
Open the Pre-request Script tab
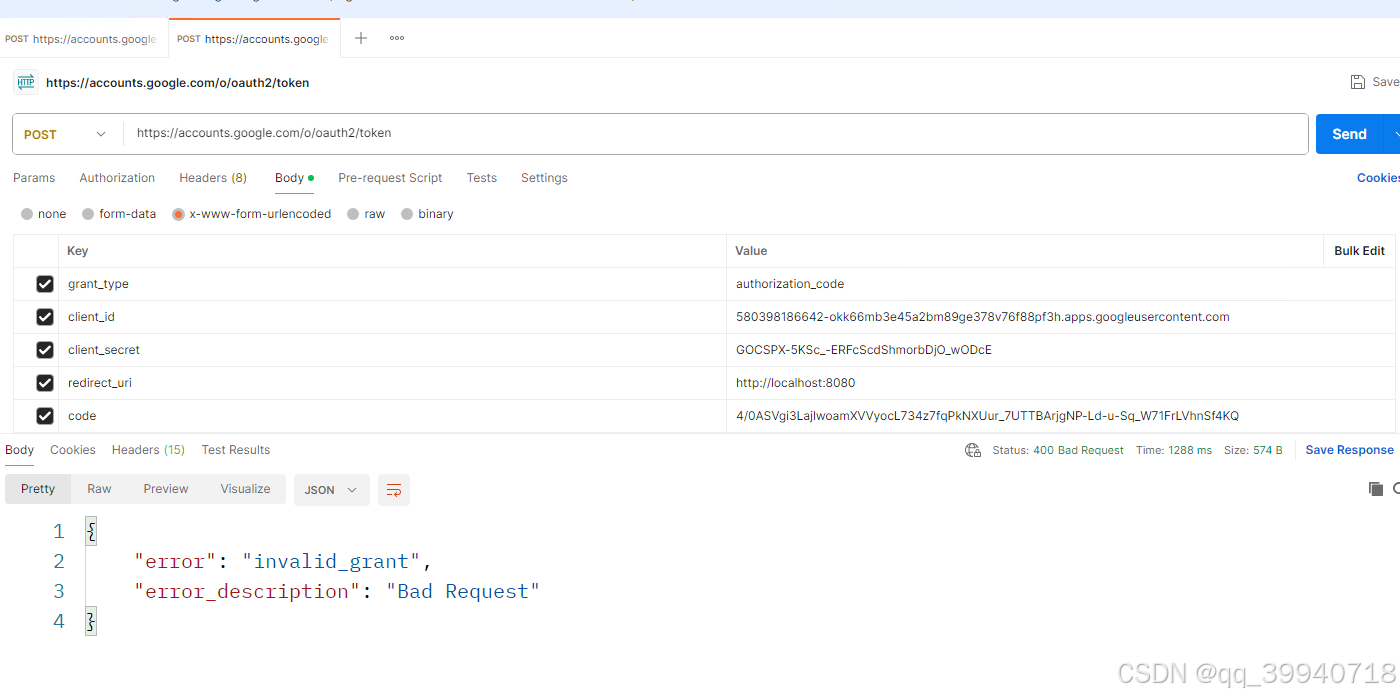click(x=390, y=178)
